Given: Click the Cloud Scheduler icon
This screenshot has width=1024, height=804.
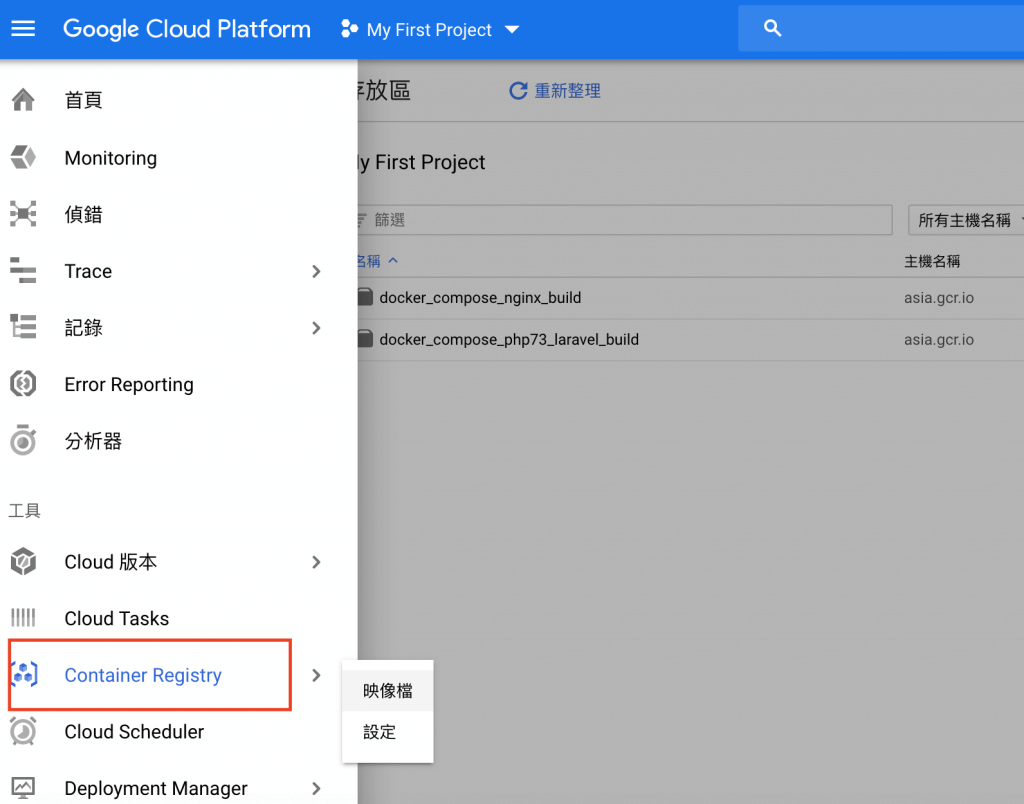Looking at the screenshot, I should coord(24,731).
